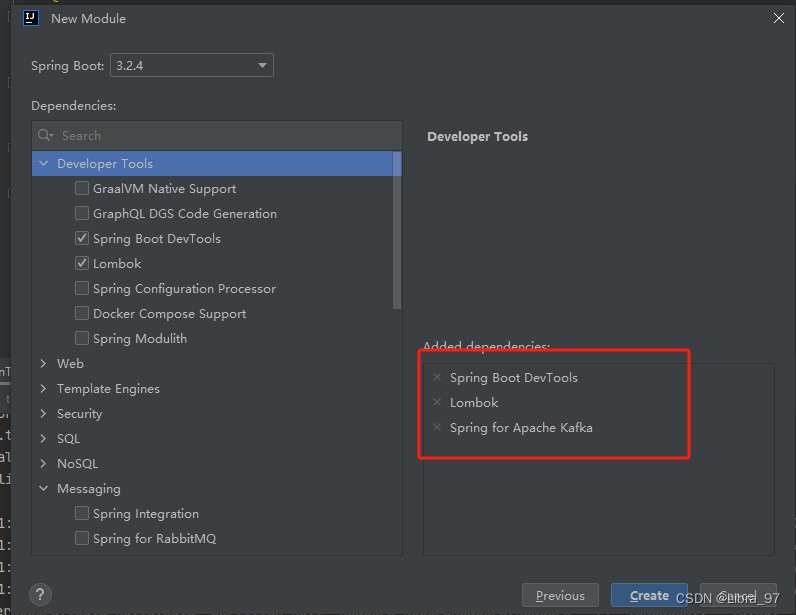Image resolution: width=796 pixels, height=615 pixels.
Task: Click the Spring Modulith label
Action: 140,339
